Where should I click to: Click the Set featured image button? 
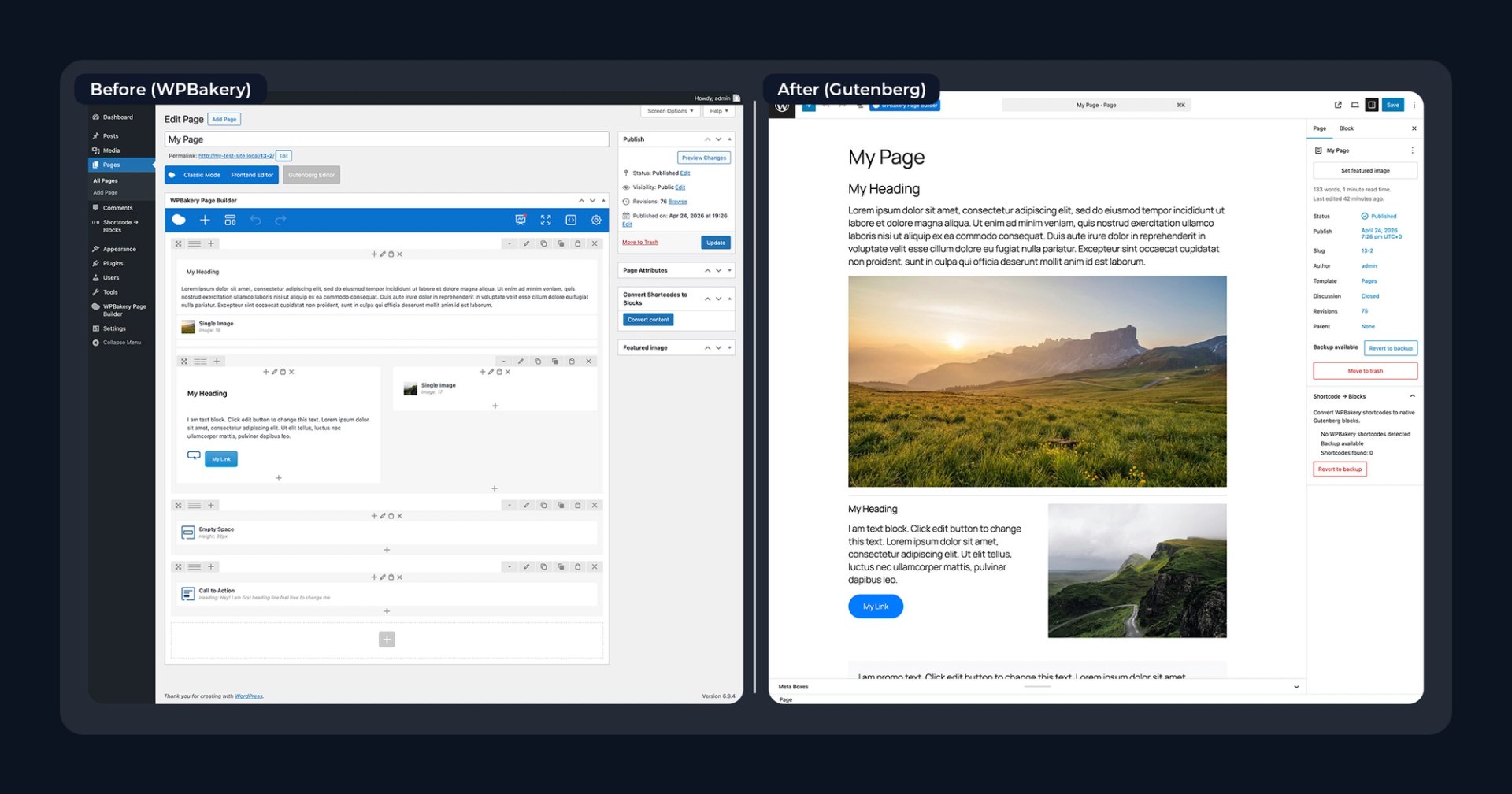pyautogui.click(x=1365, y=170)
